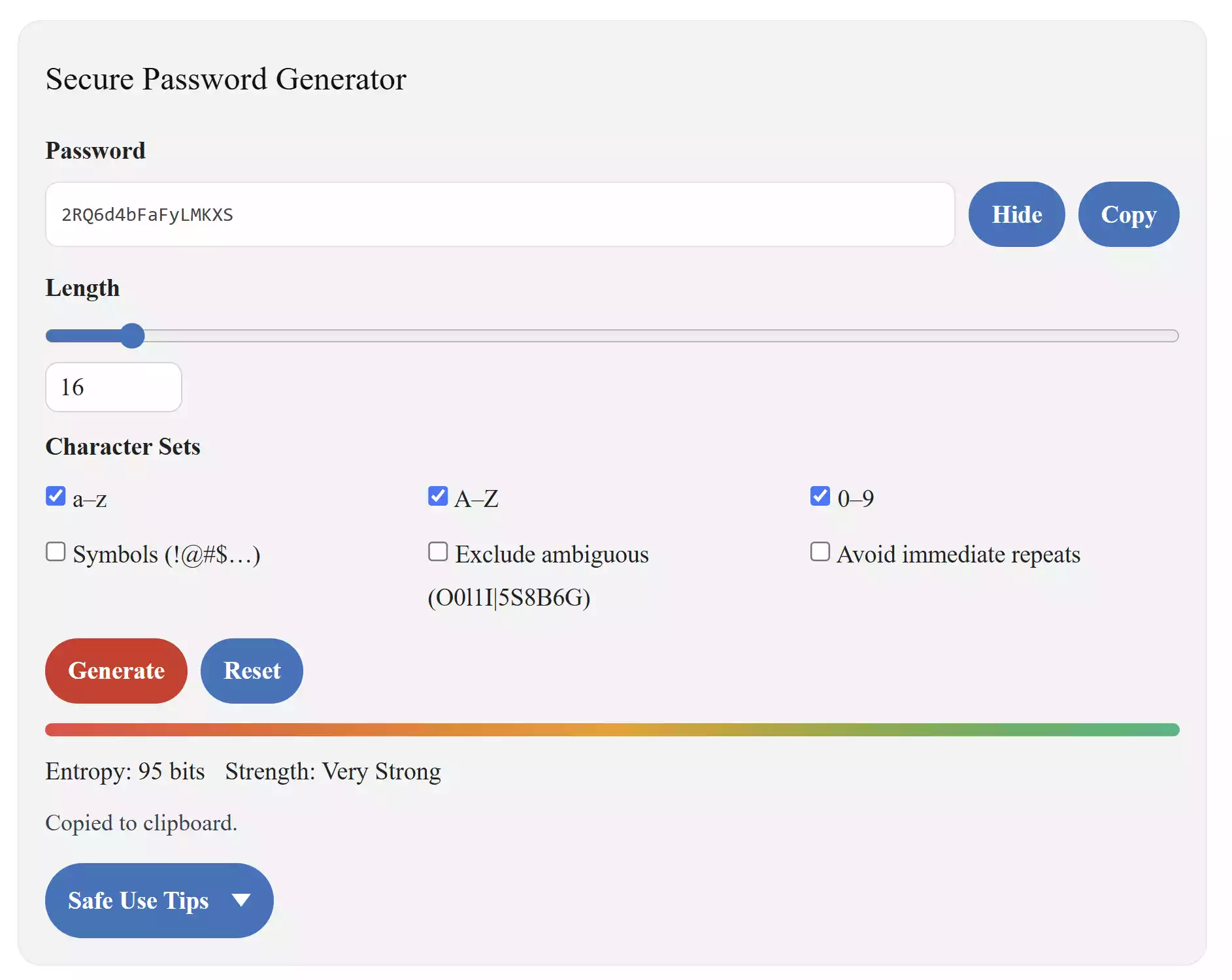The width and height of the screenshot is (1232, 980).
Task: Copy the password to clipboard
Action: (1129, 214)
